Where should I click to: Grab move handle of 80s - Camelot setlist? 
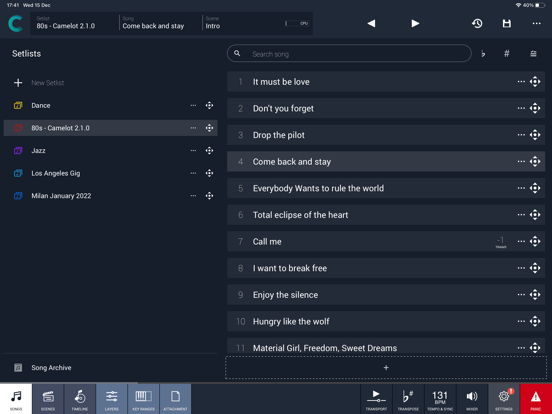(209, 128)
